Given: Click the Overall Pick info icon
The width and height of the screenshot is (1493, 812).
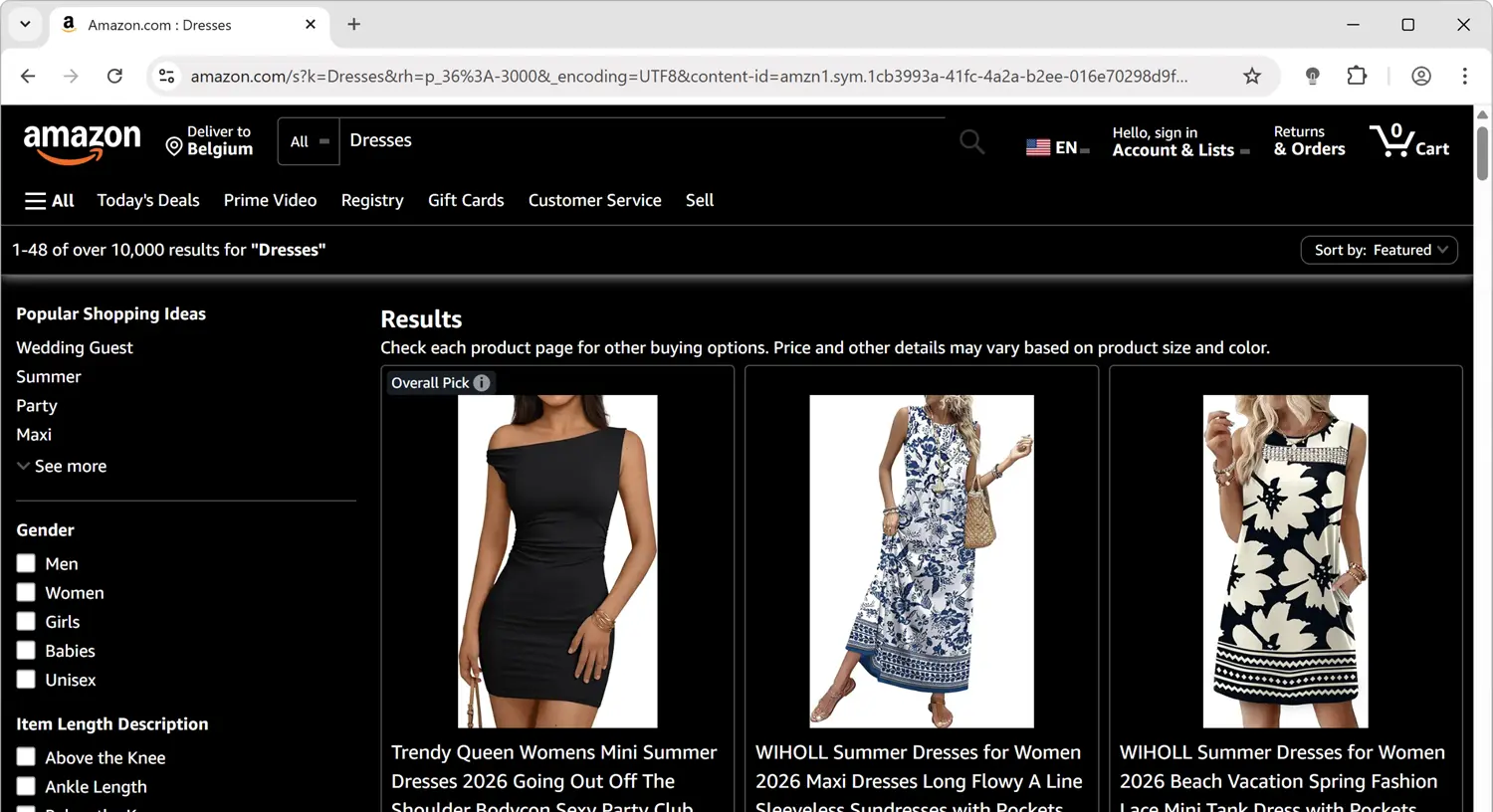Looking at the screenshot, I should point(481,382).
